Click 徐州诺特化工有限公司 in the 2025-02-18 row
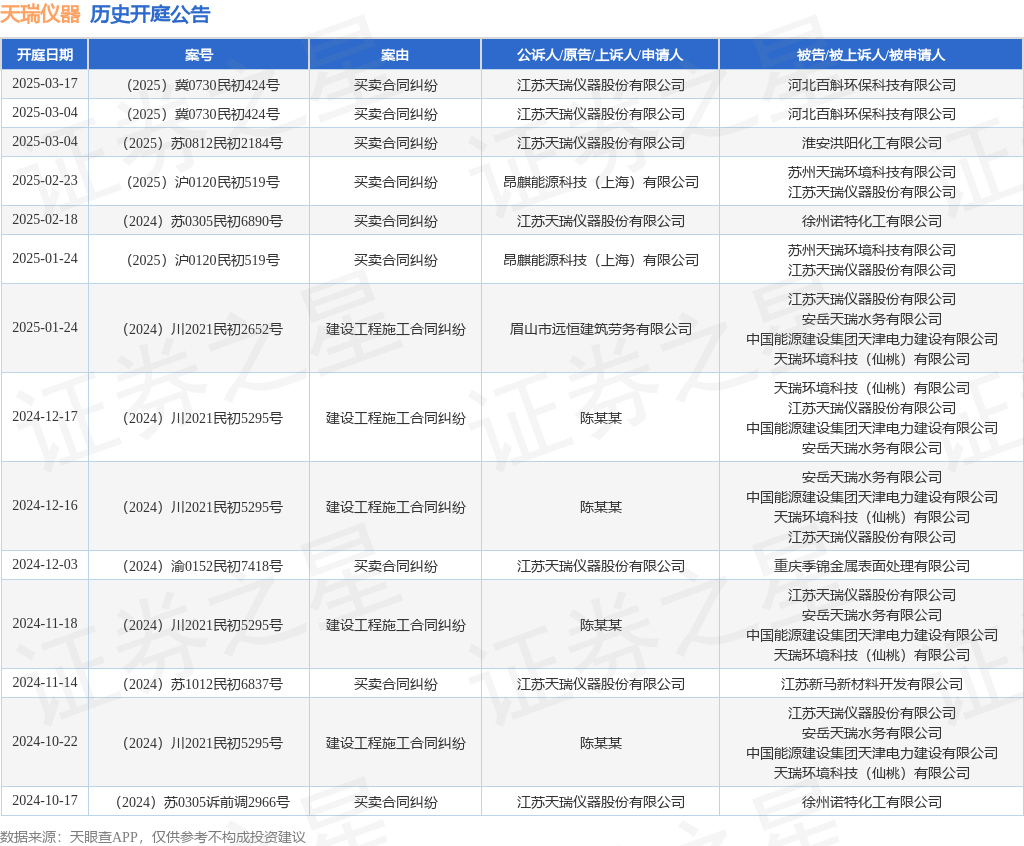The width and height of the screenshot is (1024, 846). pos(872,221)
